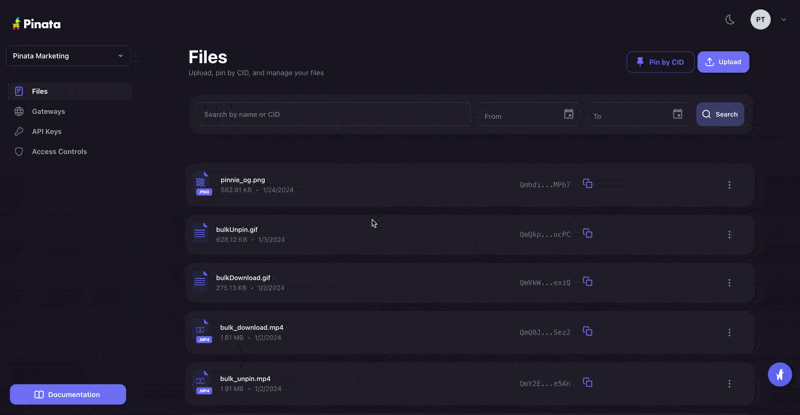Expand the Pinata Marketing workspace dropdown
Viewport: 800px width, 415px height.
pyautogui.click(x=68, y=56)
